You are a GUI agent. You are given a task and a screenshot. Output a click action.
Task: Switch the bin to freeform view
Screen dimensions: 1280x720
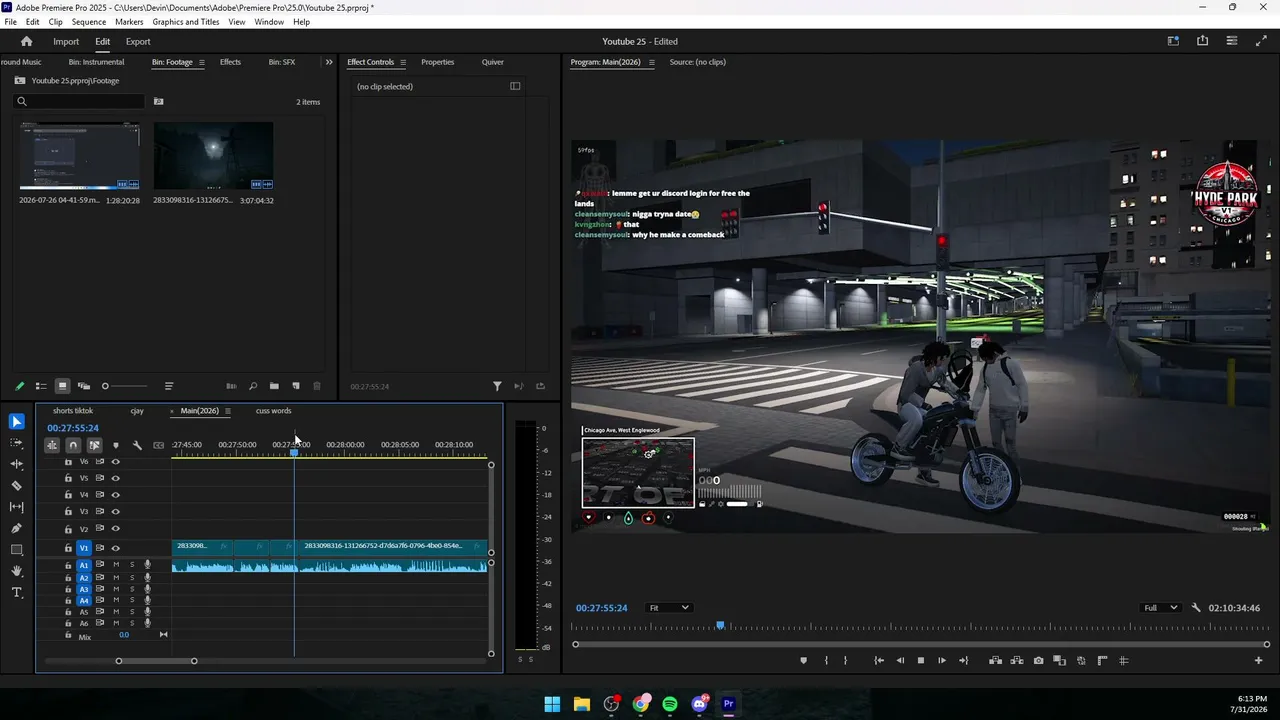pos(84,386)
